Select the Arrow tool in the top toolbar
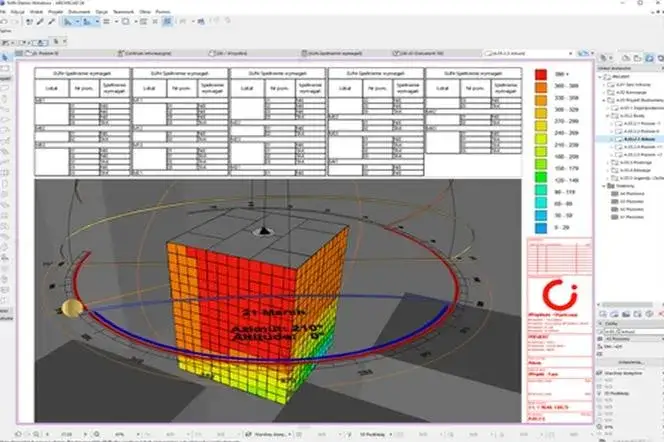Screen dimensions: 664x442 [x=68, y=22]
